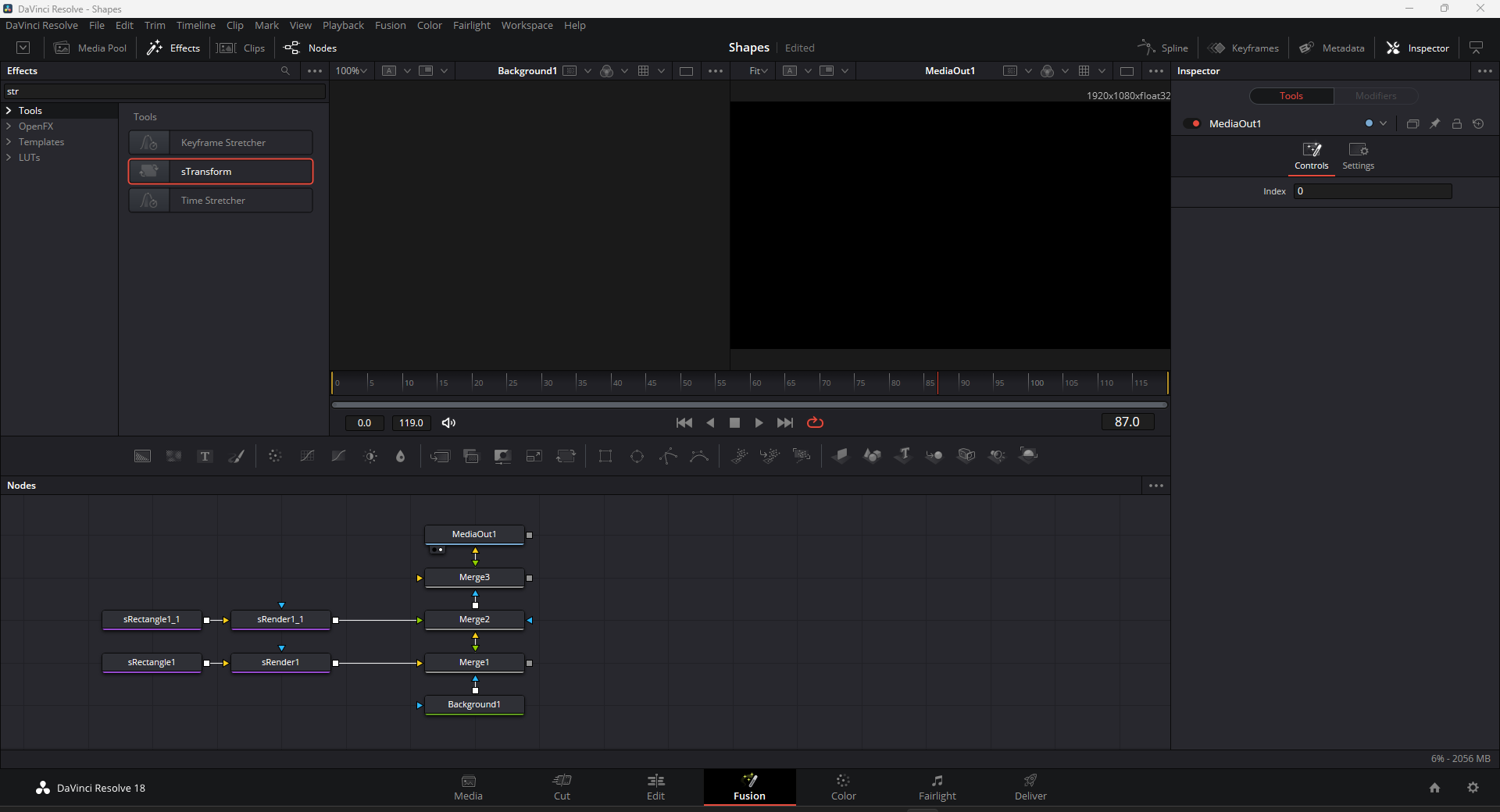The image size is (1500, 812).
Task: Toggle the Keyframes panel
Action: pos(1243,48)
